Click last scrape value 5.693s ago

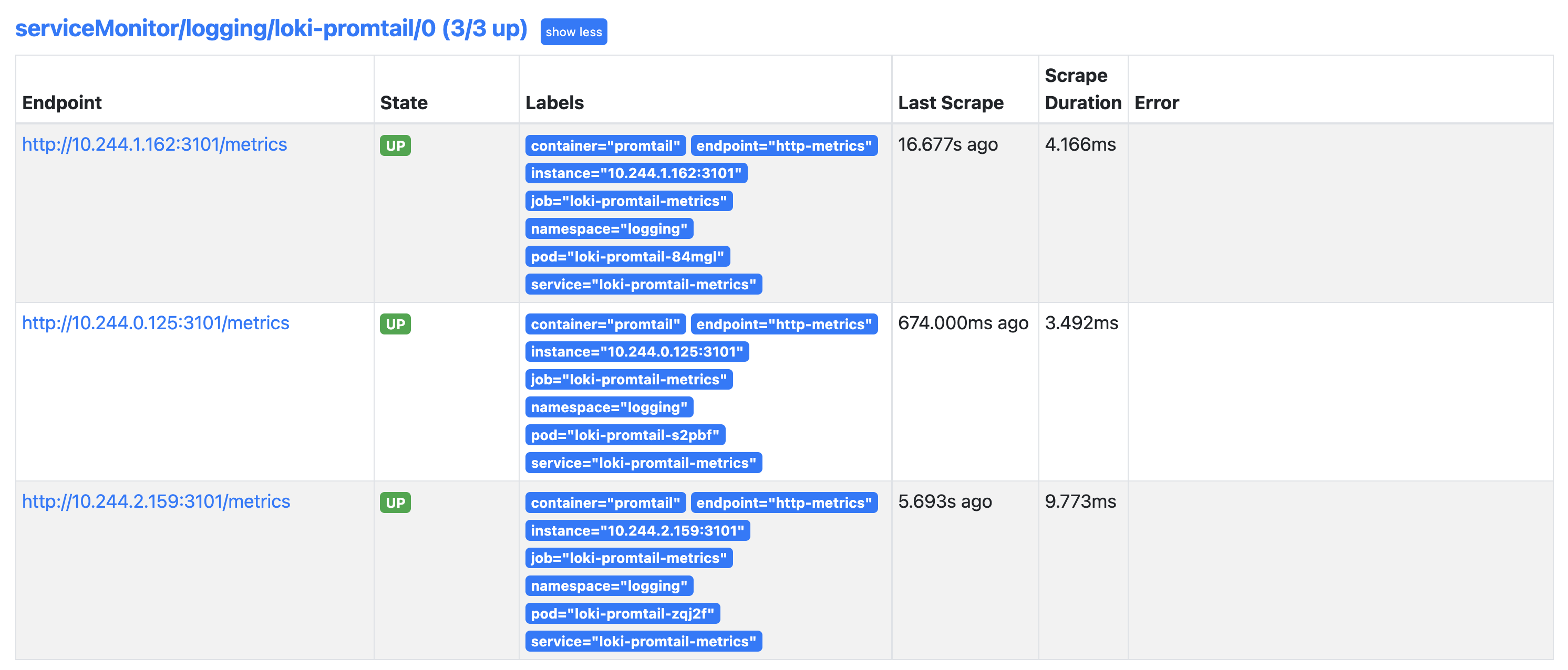945,501
